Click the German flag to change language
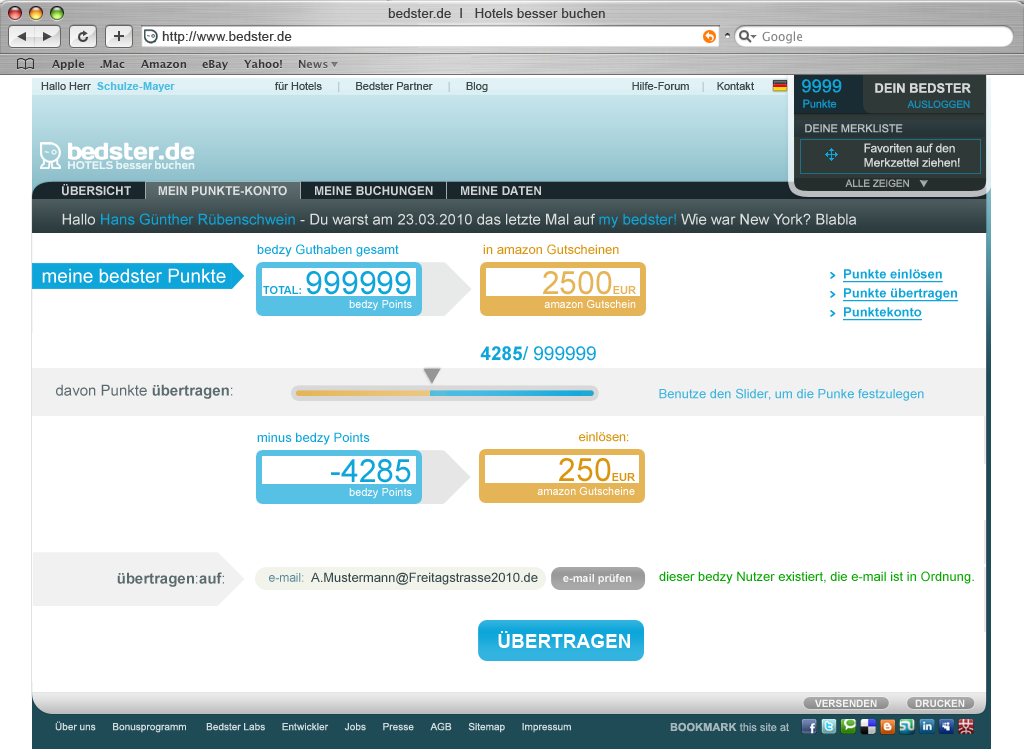 (x=780, y=86)
